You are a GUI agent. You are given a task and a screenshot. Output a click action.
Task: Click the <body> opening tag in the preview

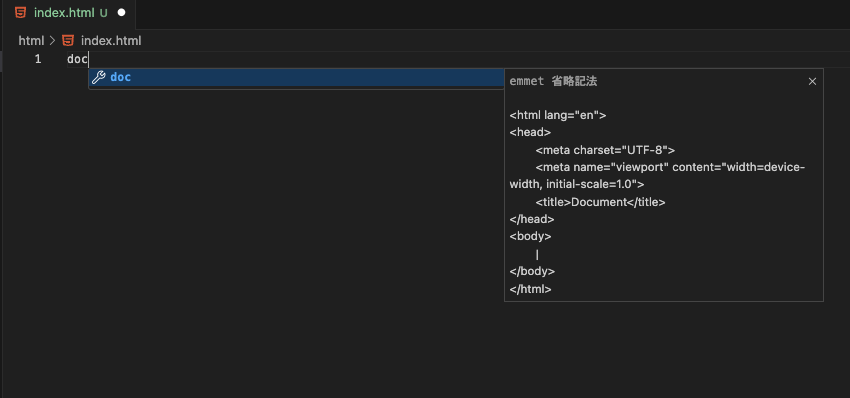coord(530,236)
